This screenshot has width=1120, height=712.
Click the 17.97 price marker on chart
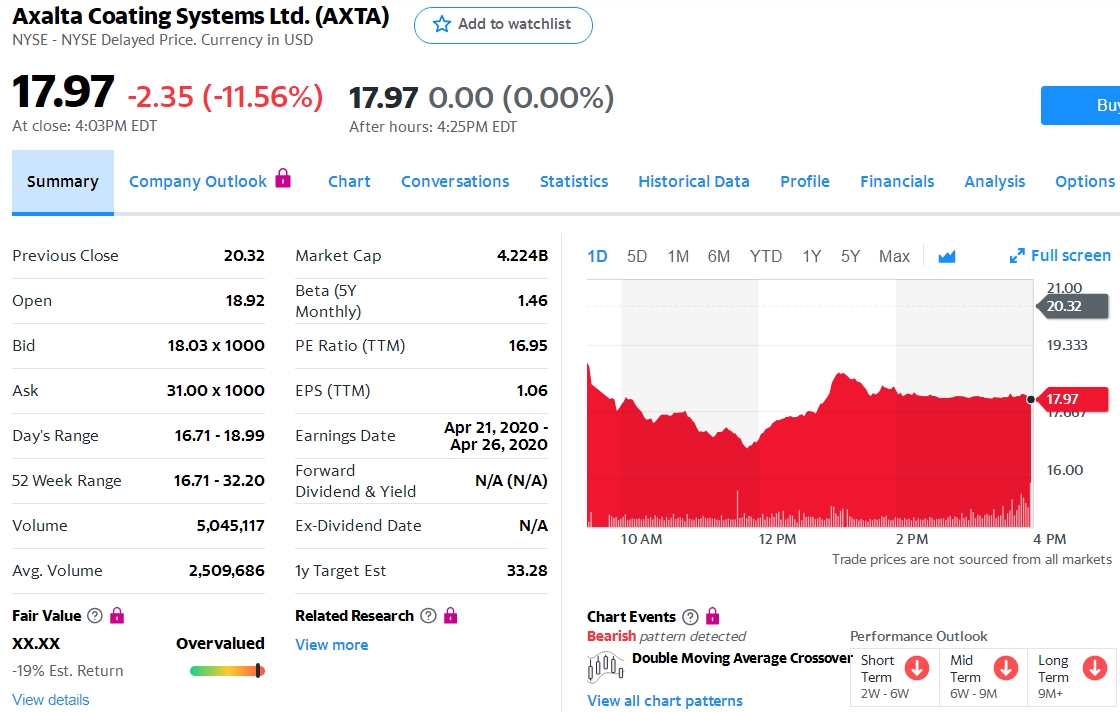1074,399
